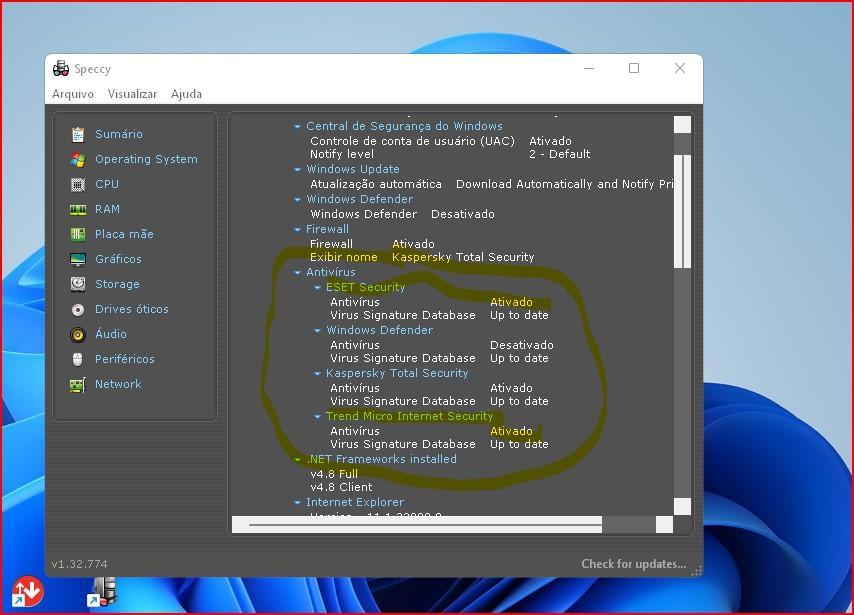Collapse the Kaspersky Total Security arrow
Viewport: 854px width, 615px height.
[x=318, y=374]
